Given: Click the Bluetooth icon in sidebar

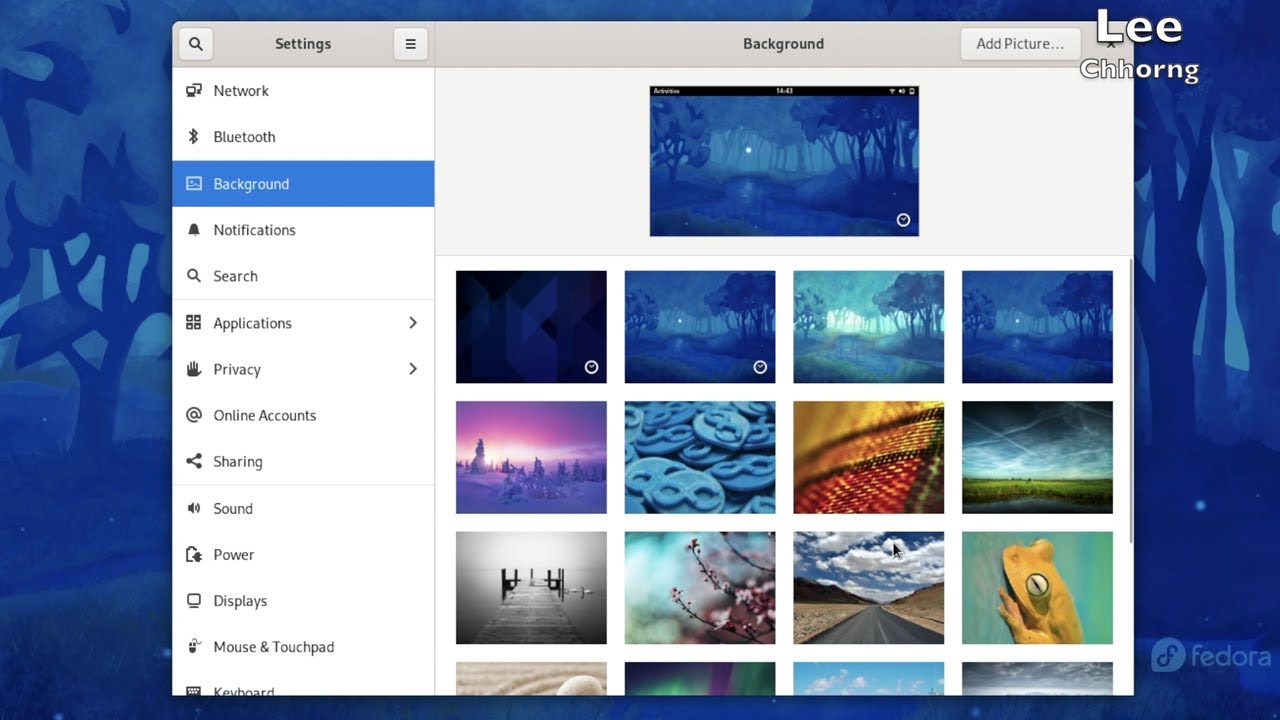Looking at the screenshot, I should tap(194, 137).
